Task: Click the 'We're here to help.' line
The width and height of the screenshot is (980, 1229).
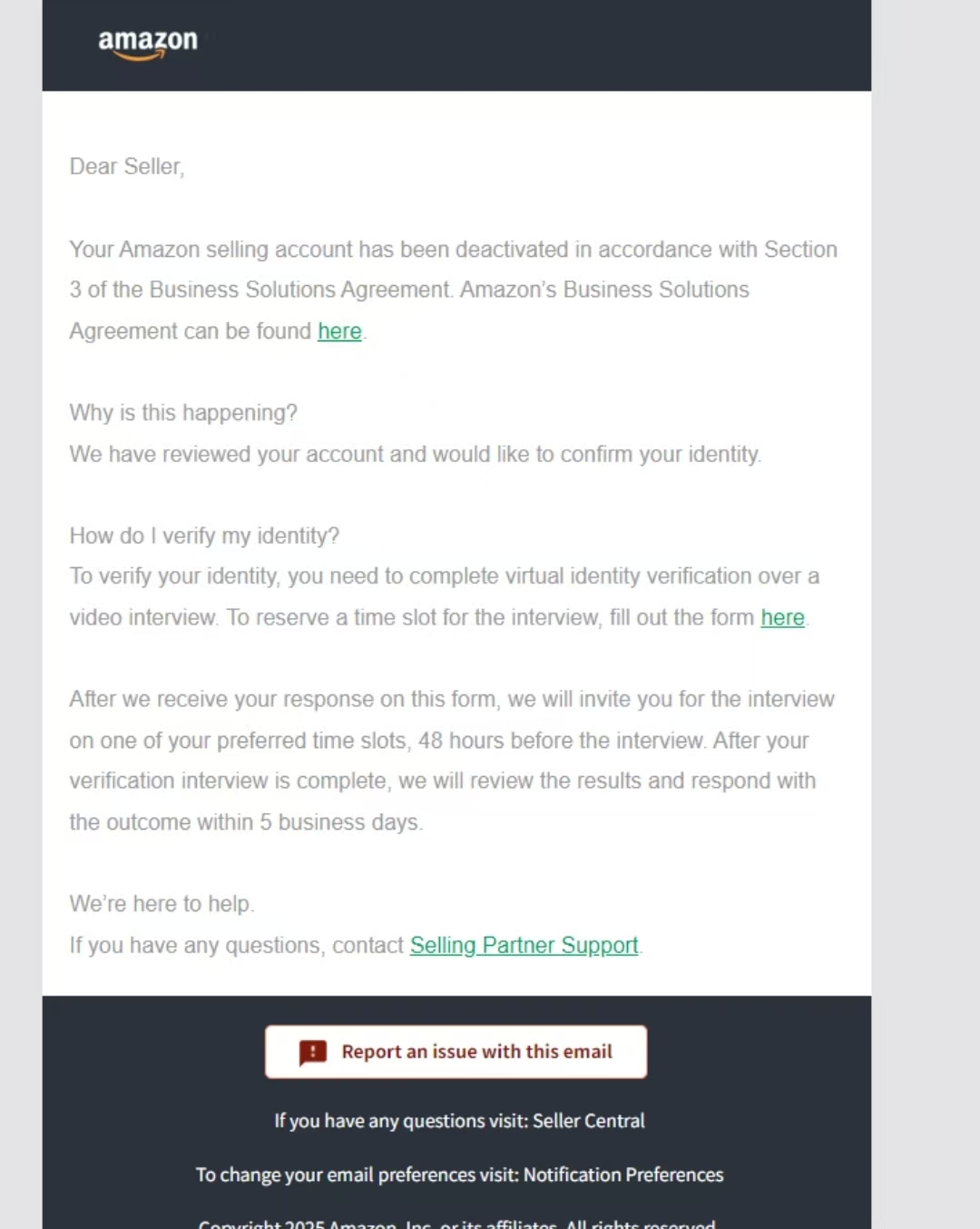Action: [x=162, y=904]
